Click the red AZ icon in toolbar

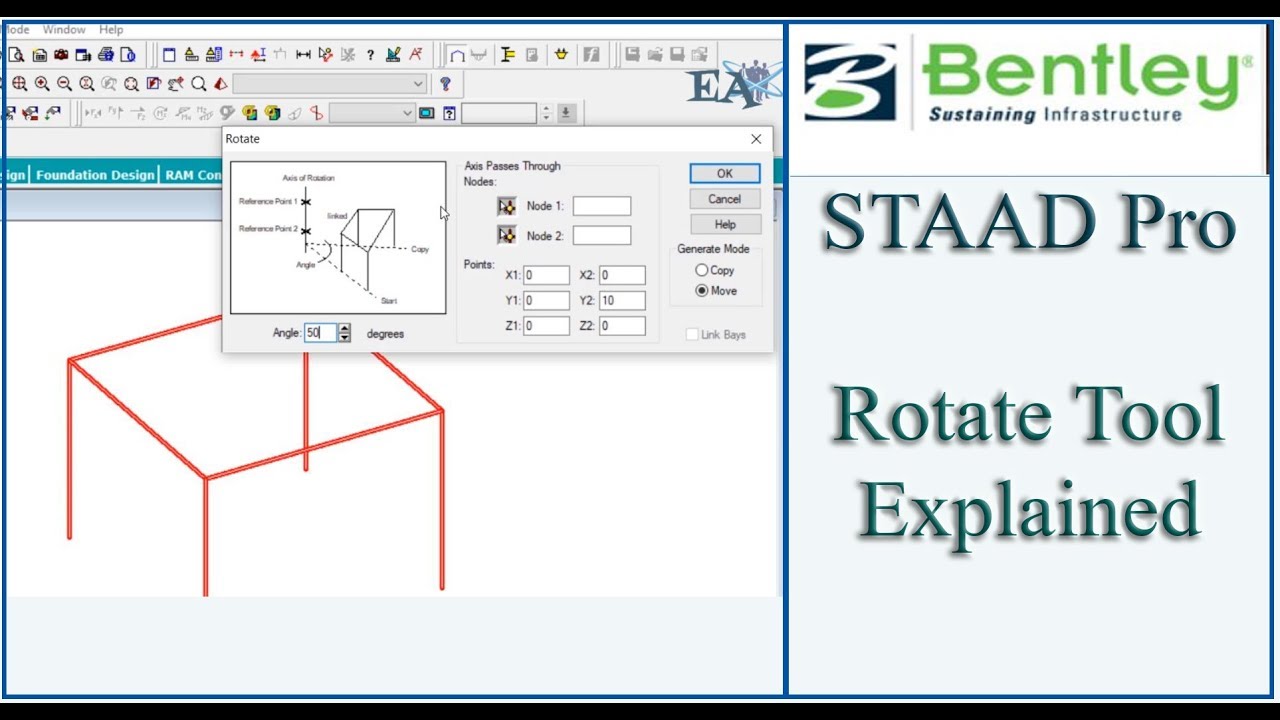point(416,54)
